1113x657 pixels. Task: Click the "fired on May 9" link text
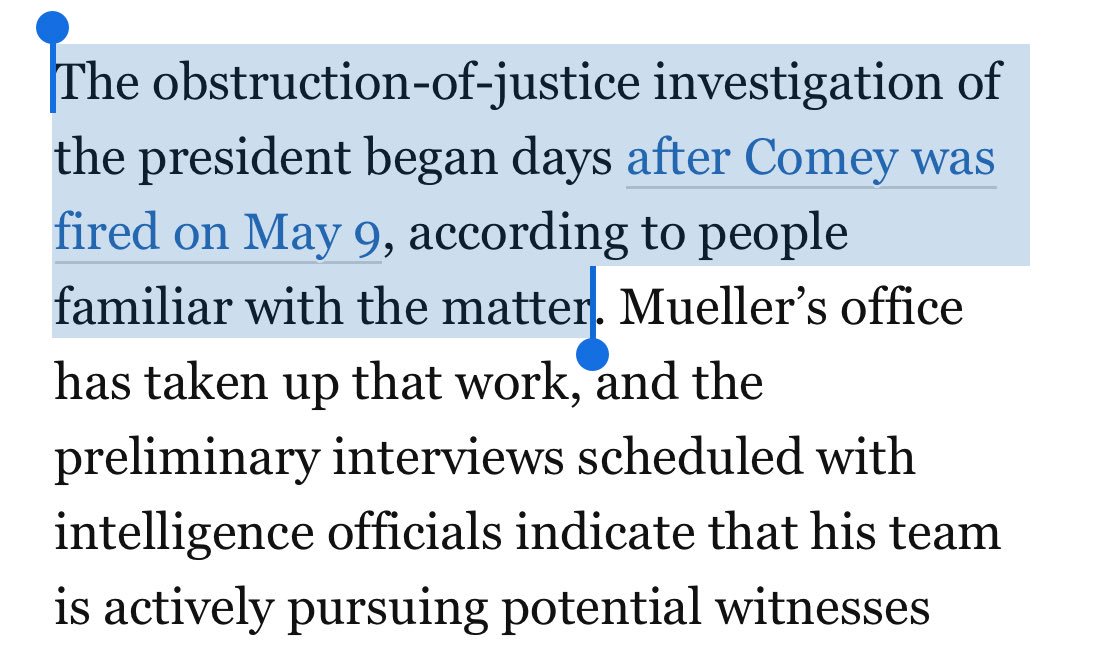(217, 235)
